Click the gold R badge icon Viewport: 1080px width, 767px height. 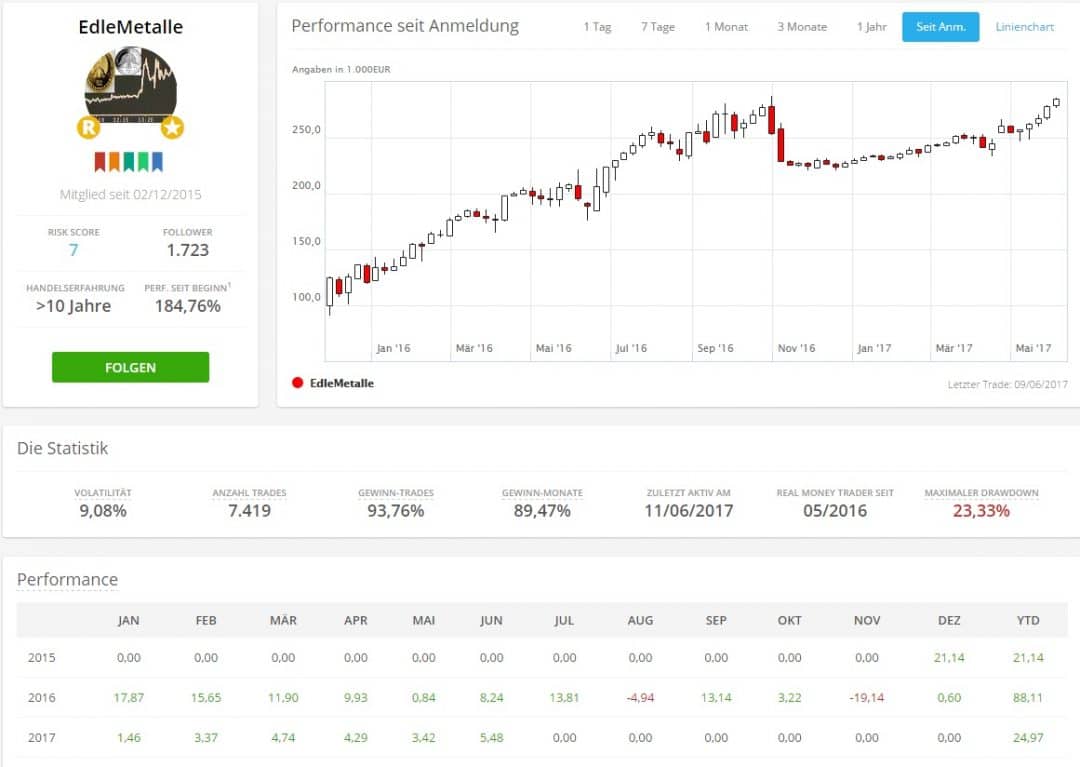click(x=89, y=127)
